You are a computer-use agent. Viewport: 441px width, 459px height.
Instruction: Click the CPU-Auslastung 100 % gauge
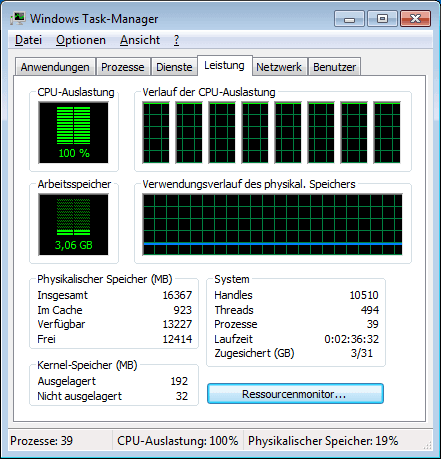tap(73, 133)
